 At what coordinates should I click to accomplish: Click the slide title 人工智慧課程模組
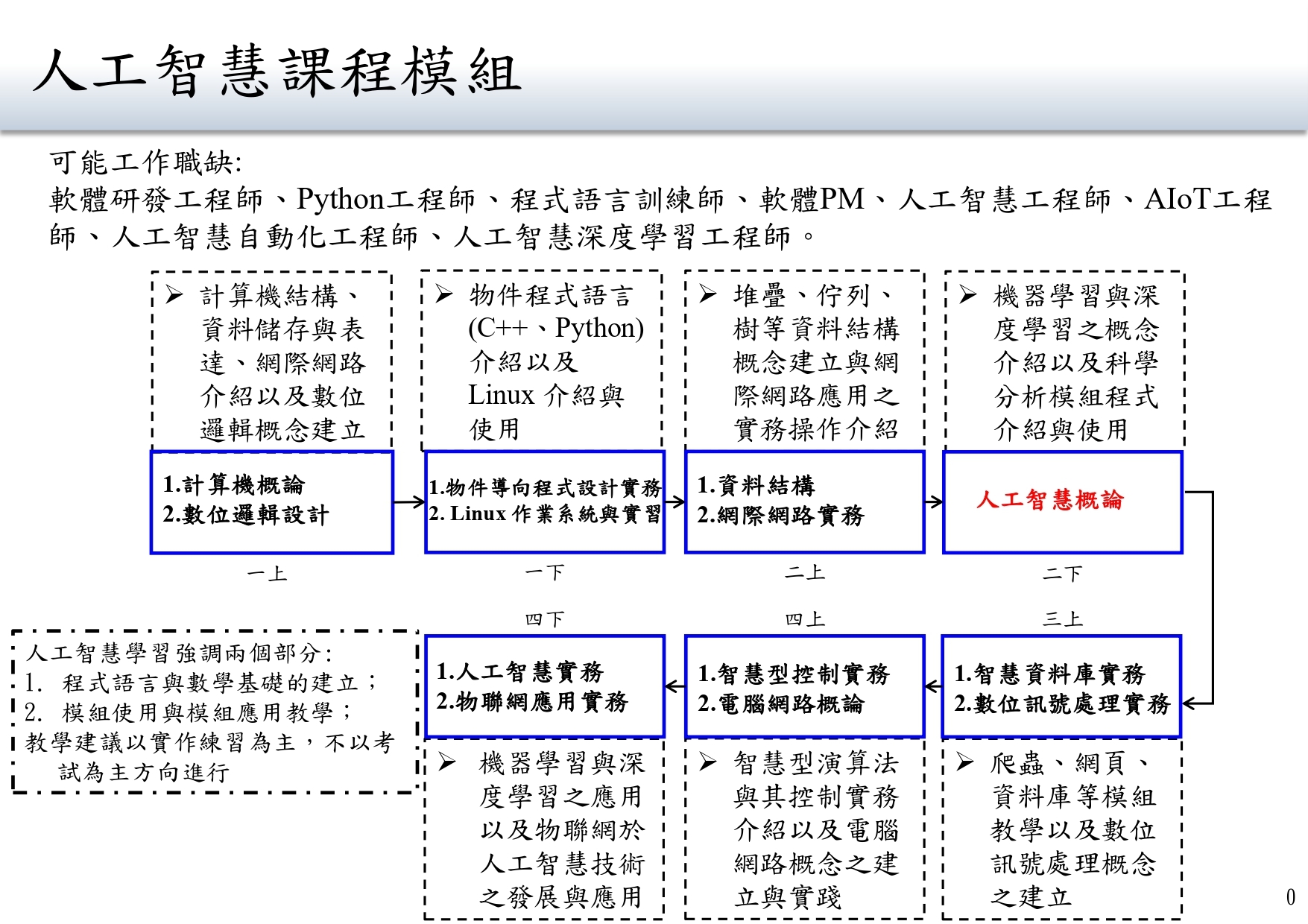(277, 72)
